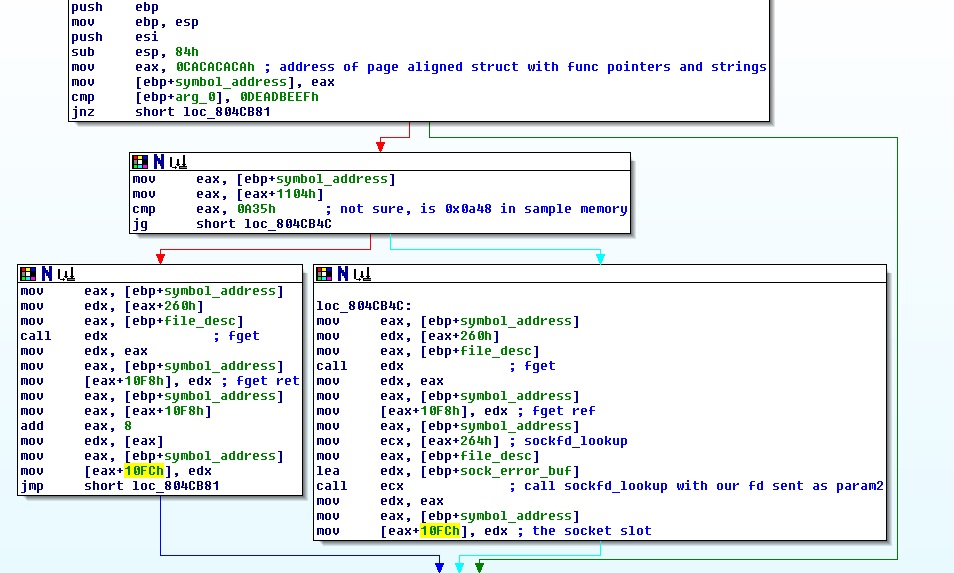Viewport: 954px width, 573px height.
Task: Click the 'mov eax, [eax+1104h]' instruction
Action: coord(228,194)
